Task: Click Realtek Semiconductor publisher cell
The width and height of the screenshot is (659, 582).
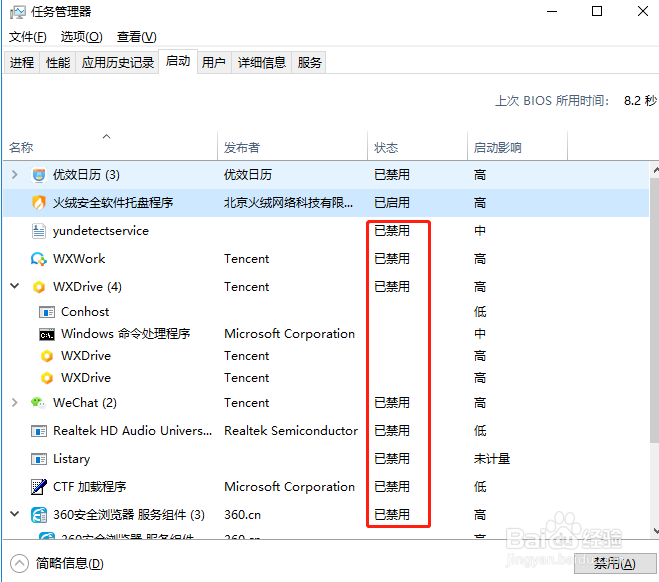Action: click(291, 431)
